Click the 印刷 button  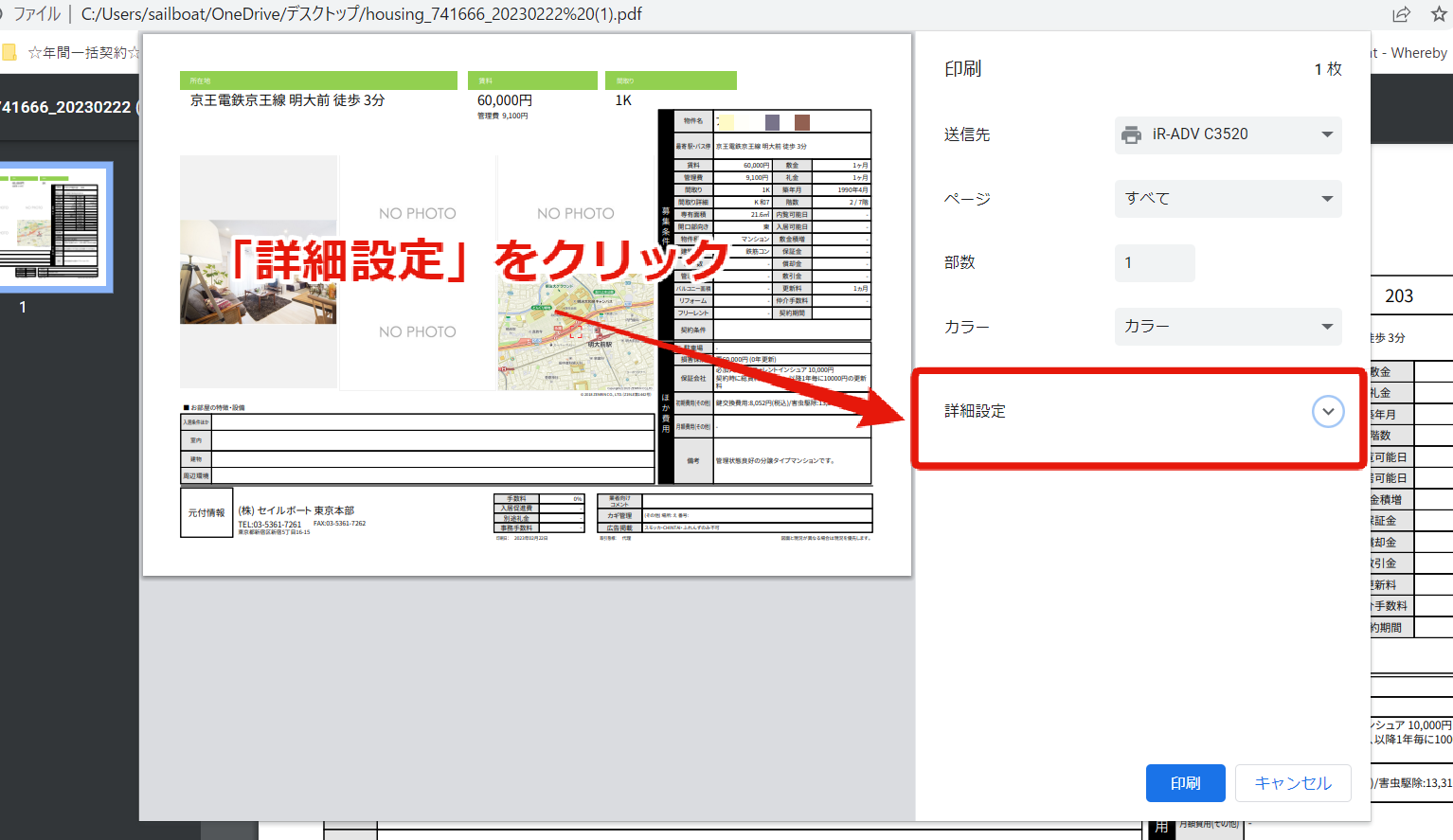point(1185,783)
